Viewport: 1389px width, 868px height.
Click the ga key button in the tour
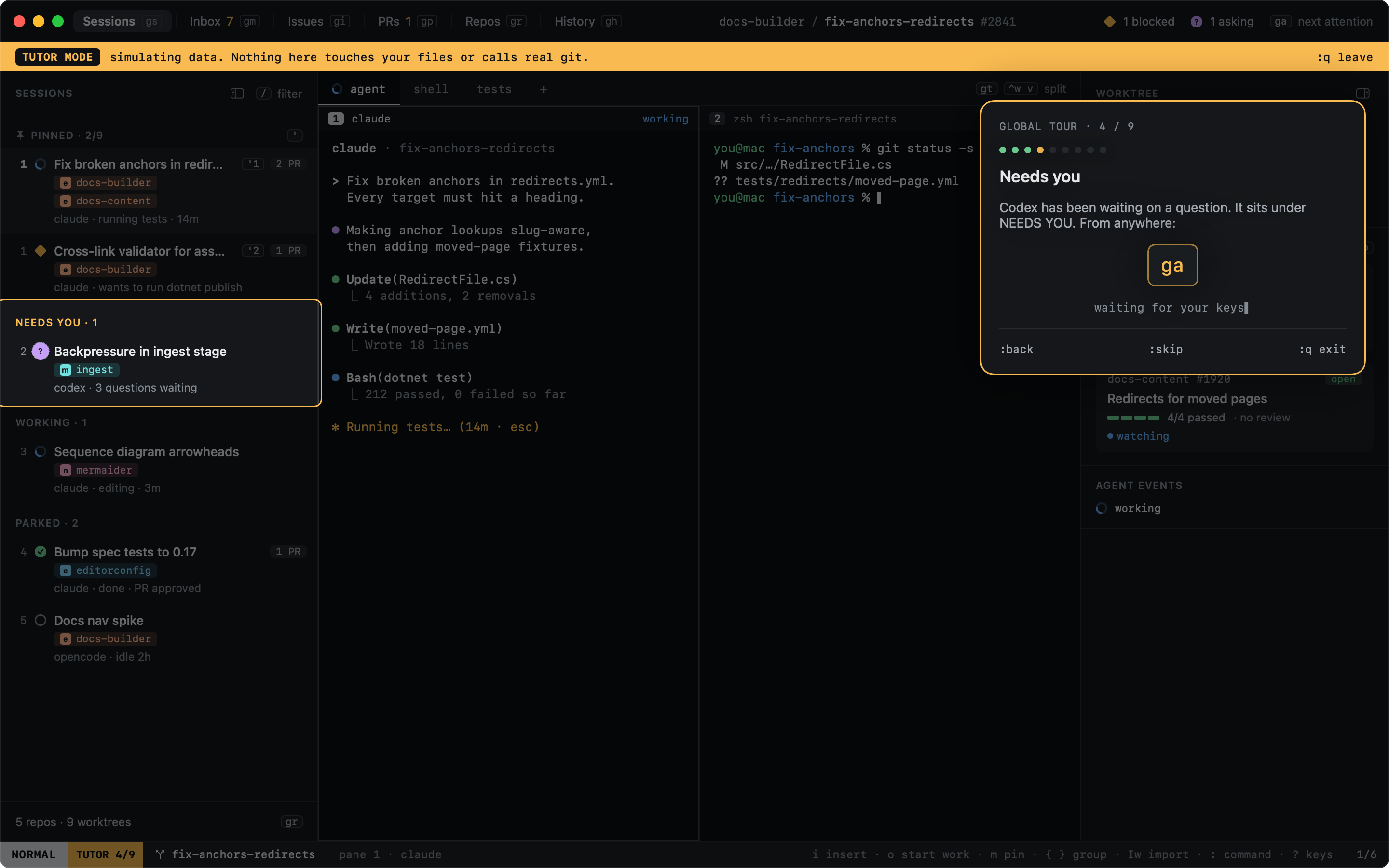[1172, 265]
